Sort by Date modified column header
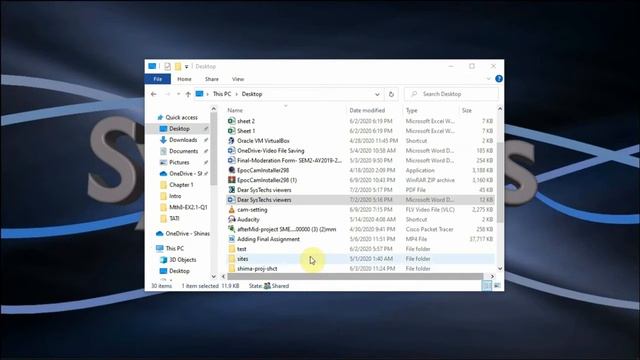Image resolution: width=640 pixels, height=360 pixels. (367, 110)
